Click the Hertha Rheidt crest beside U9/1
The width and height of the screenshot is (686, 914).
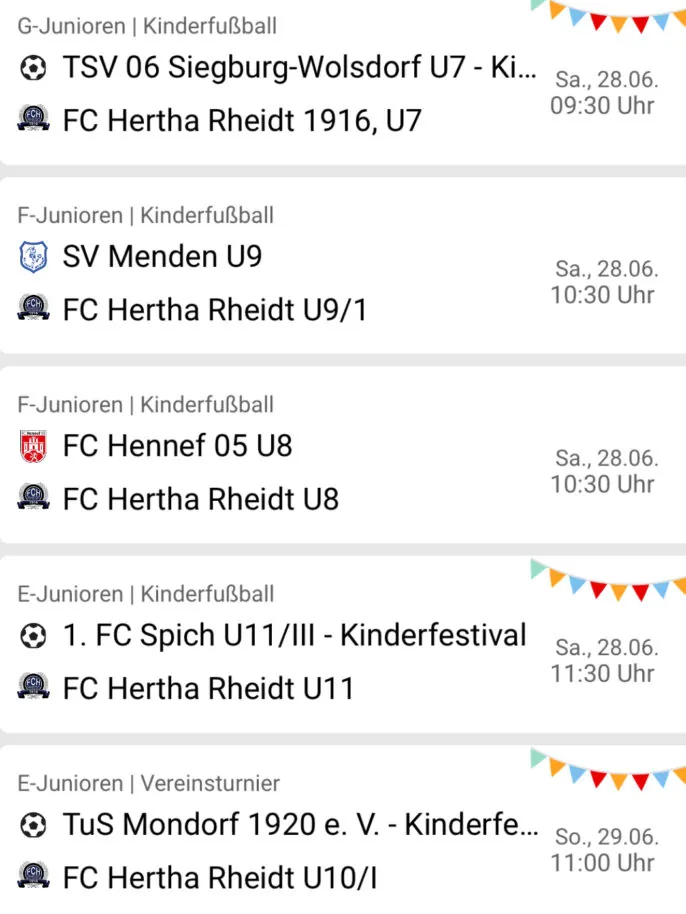(x=33, y=308)
